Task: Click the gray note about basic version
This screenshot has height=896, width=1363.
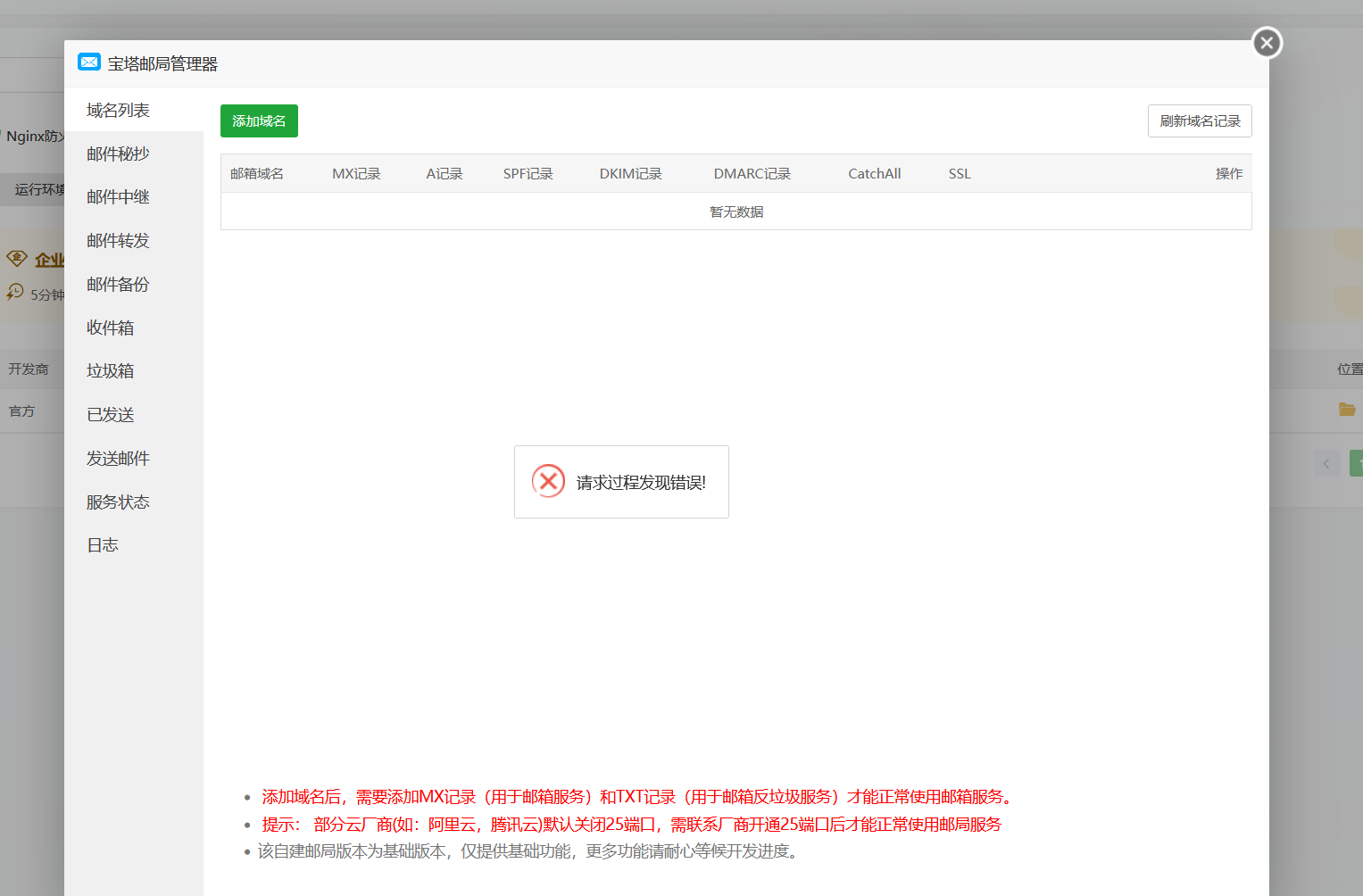Action: click(x=528, y=850)
